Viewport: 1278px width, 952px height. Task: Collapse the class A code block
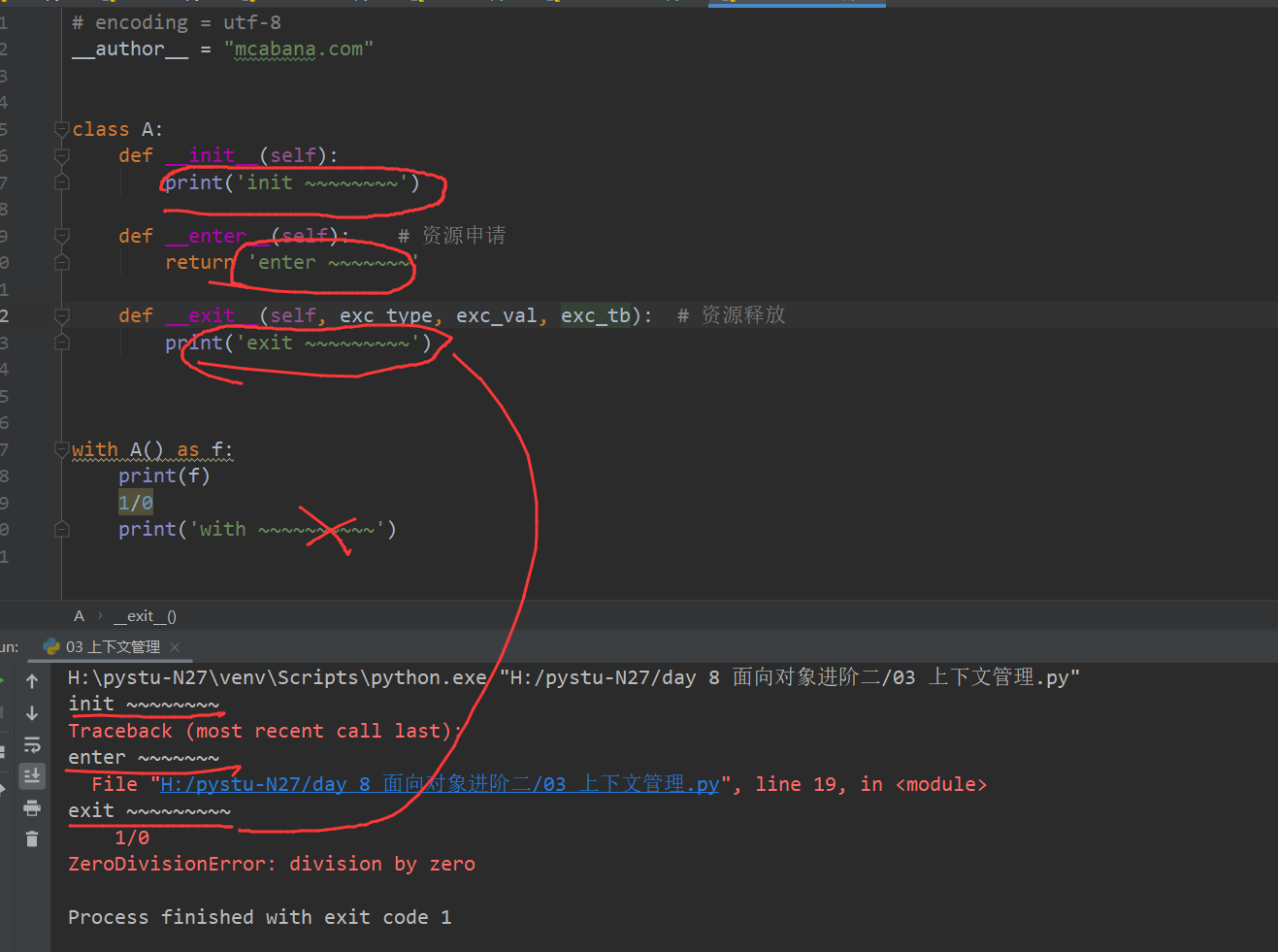(62, 129)
